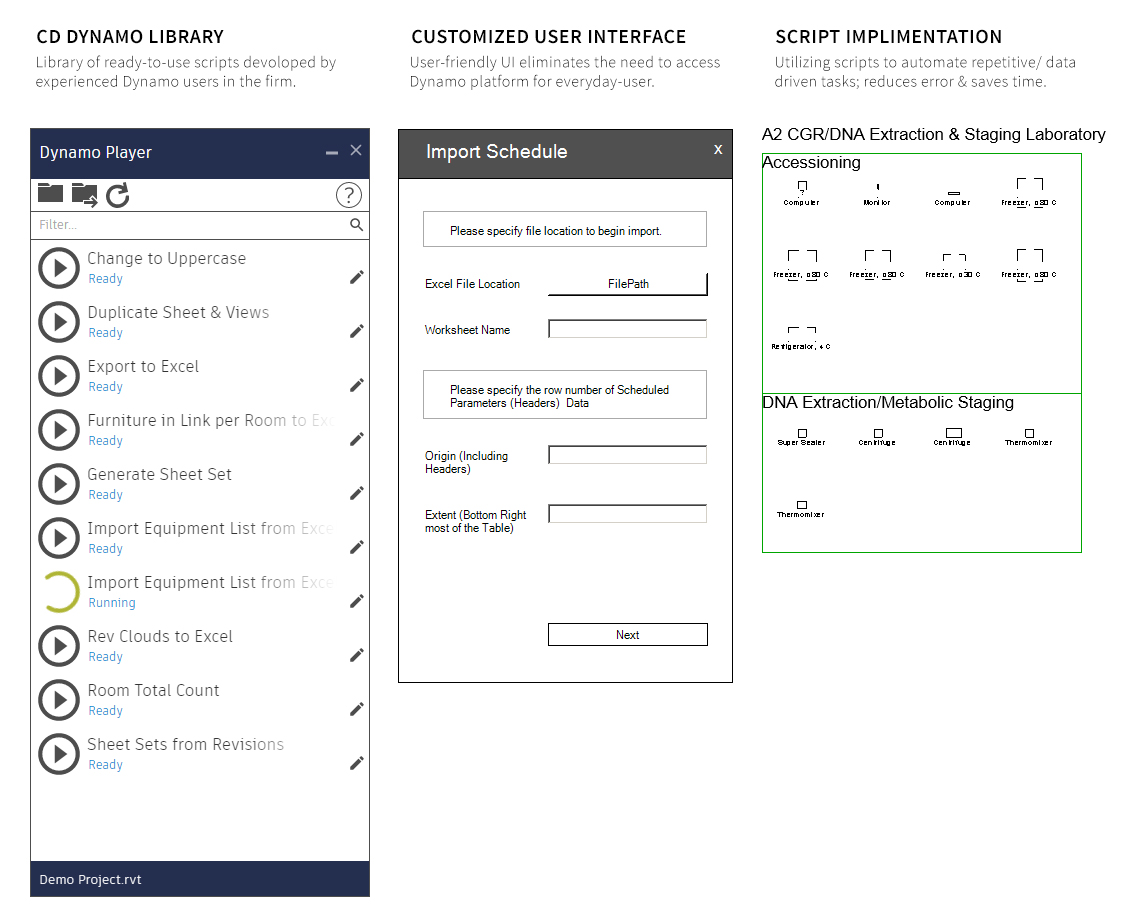This screenshot has height=919, width=1131.
Task: Focus the Filter text box
Action: (190, 225)
